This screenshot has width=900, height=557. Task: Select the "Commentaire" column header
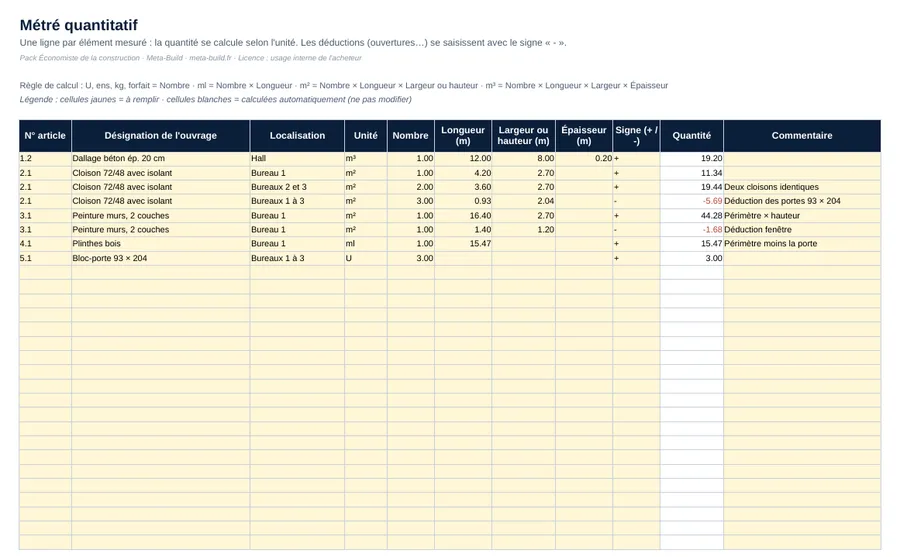pos(802,136)
